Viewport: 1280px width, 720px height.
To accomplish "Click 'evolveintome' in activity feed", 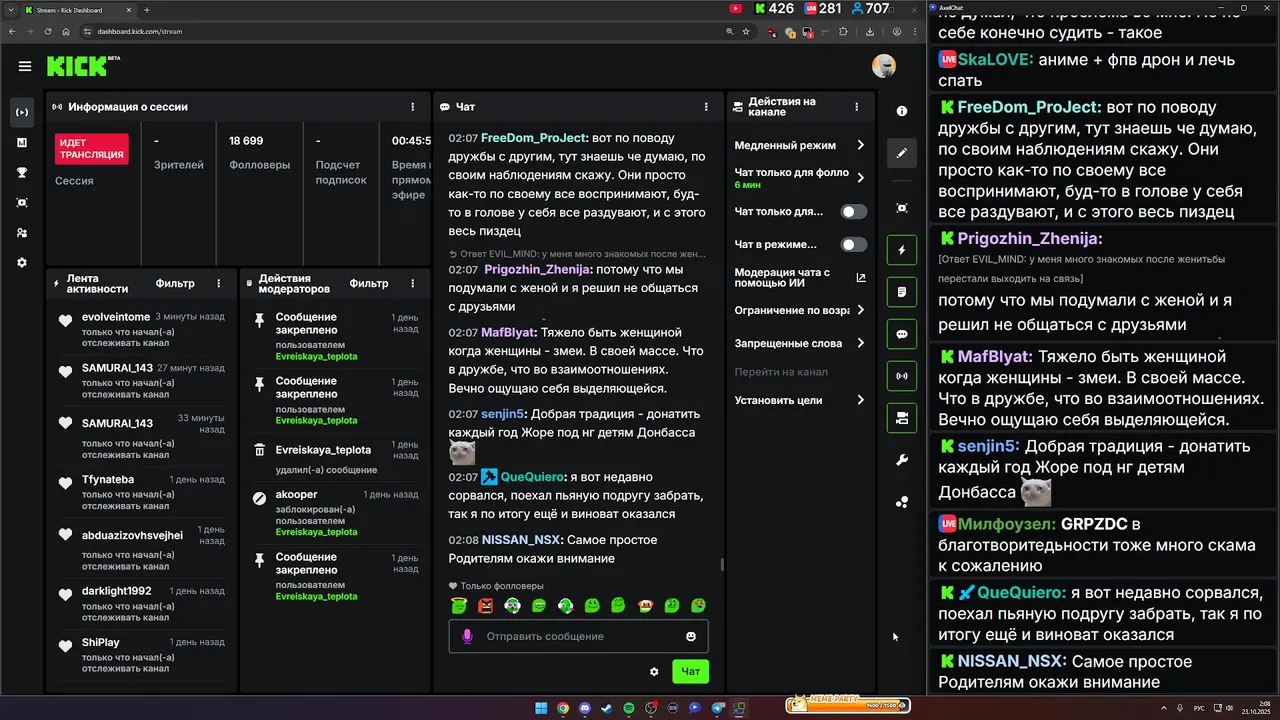I will (116, 317).
